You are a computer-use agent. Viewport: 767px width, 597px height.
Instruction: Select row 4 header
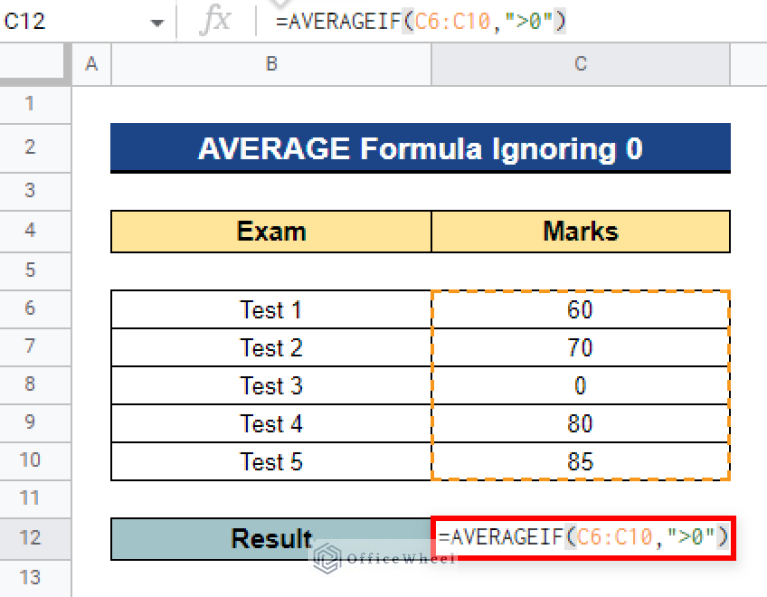[28, 231]
